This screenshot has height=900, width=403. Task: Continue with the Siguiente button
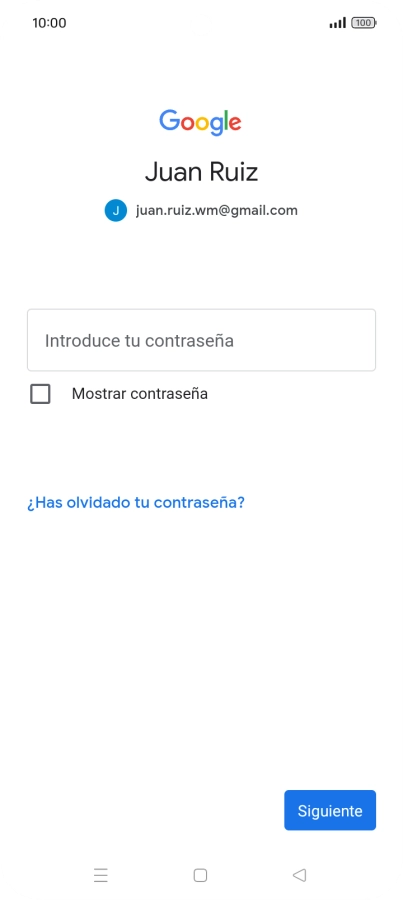[330, 810]
